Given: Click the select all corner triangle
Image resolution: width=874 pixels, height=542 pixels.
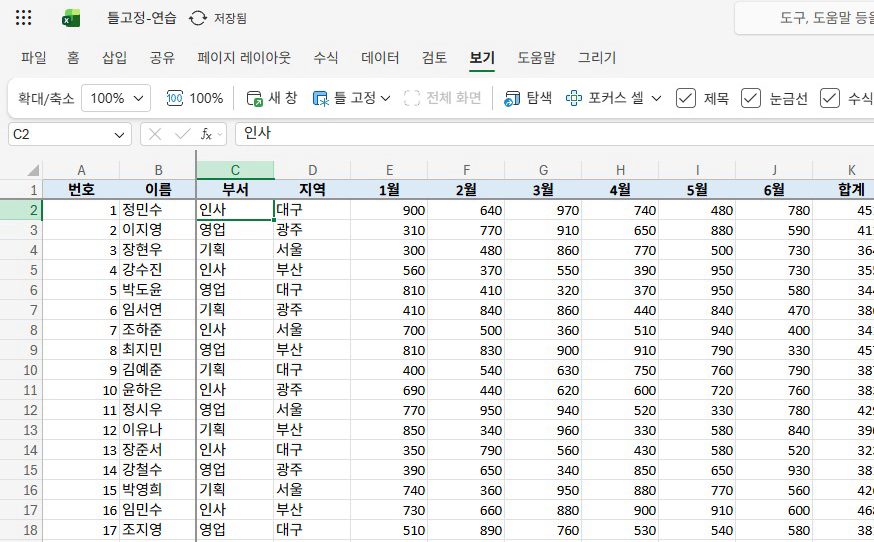Looking at the screenshot, I should (x=33, y=170).
